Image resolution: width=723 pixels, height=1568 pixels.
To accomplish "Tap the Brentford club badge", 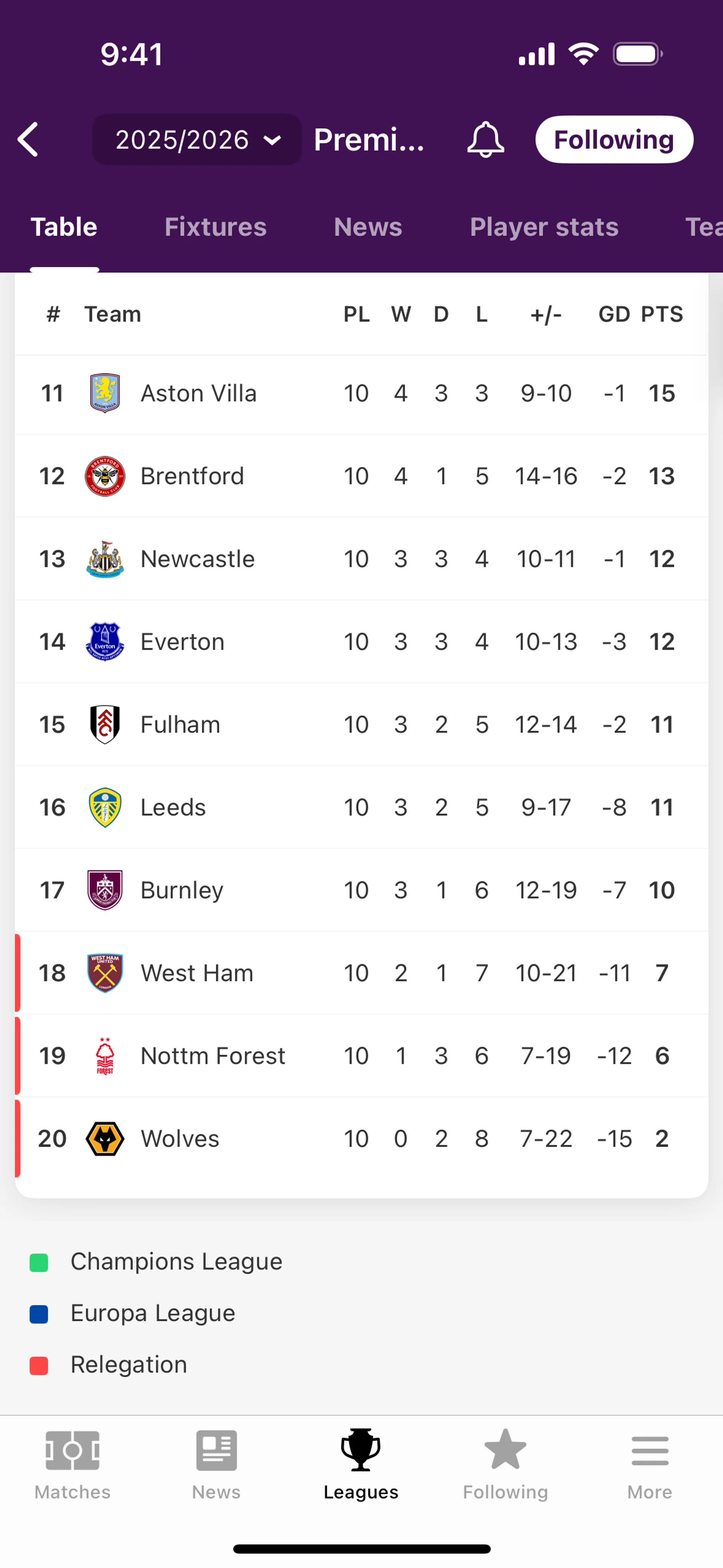I will point(105,476).
